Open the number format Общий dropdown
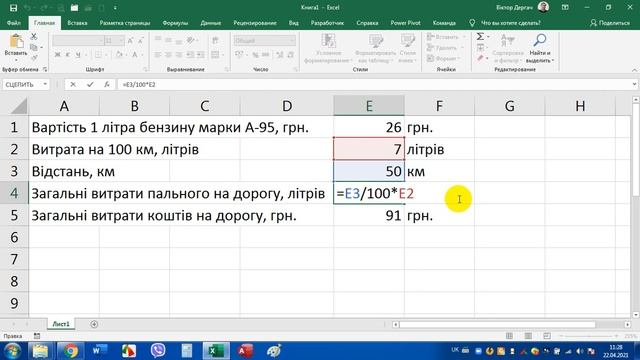This screenshot has width=640, height=360. click(x=292, y=40)
